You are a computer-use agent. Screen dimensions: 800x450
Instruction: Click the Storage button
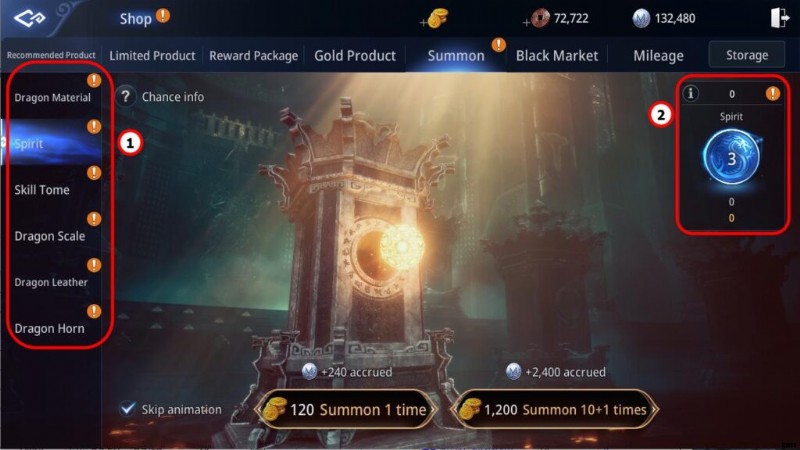pos(747,55)
